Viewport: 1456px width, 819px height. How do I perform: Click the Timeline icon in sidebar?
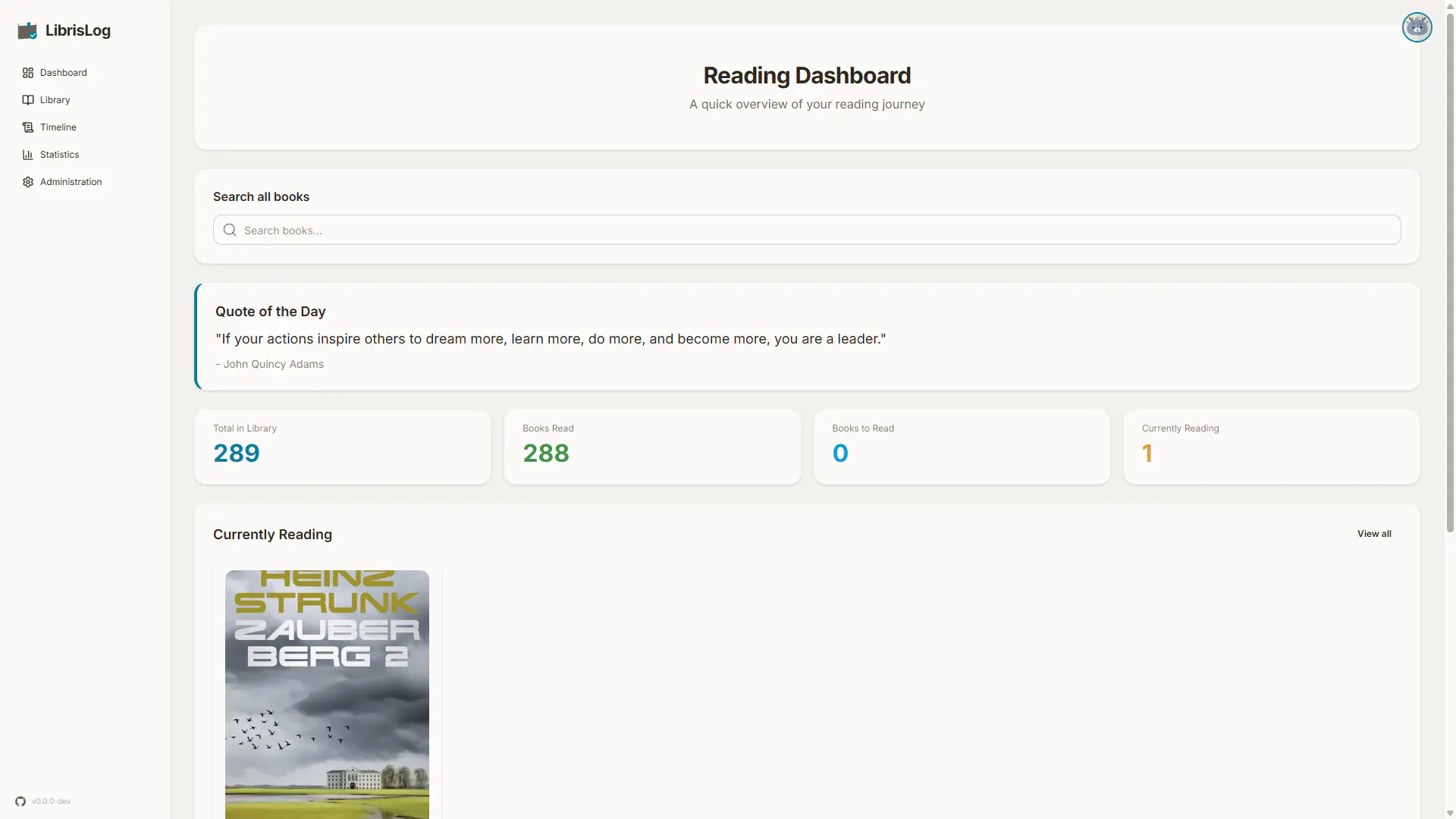pos(28,127)
